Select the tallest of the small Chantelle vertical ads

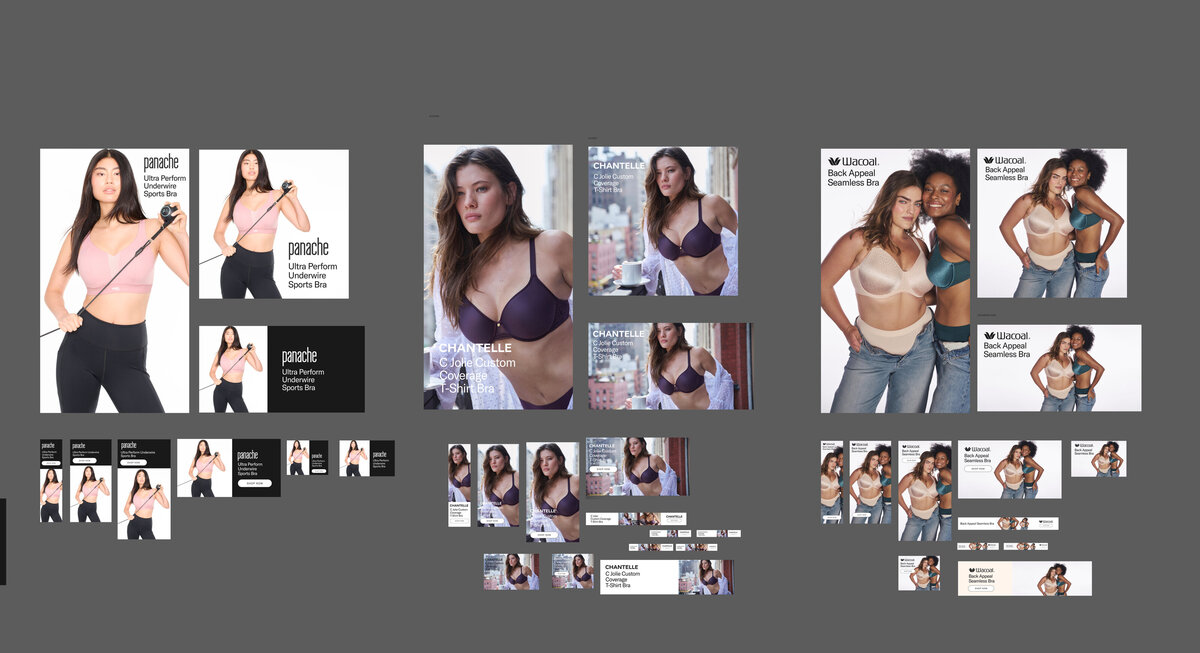(553, 492)
